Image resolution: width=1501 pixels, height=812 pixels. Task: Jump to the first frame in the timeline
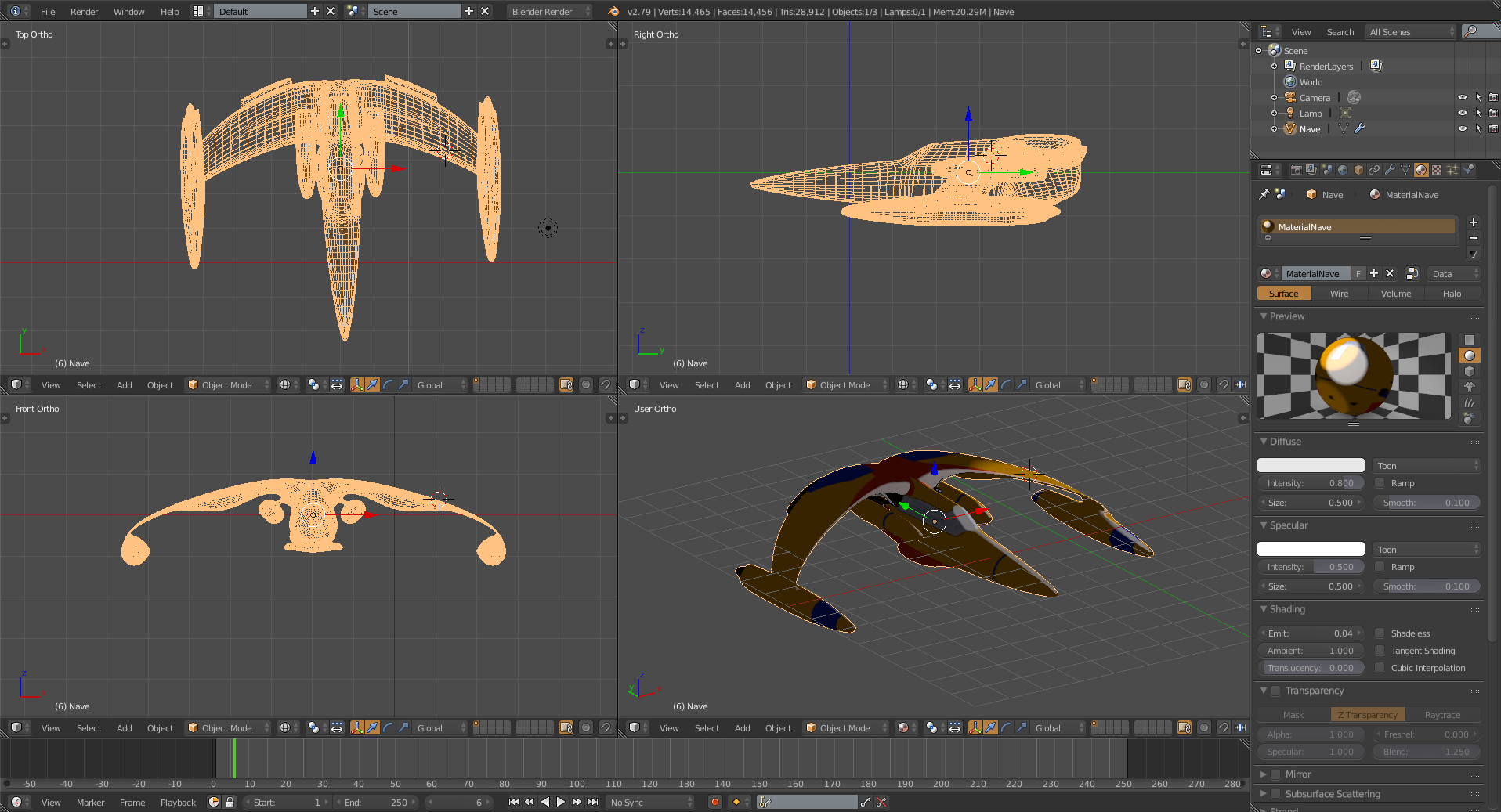click(514, 802)
